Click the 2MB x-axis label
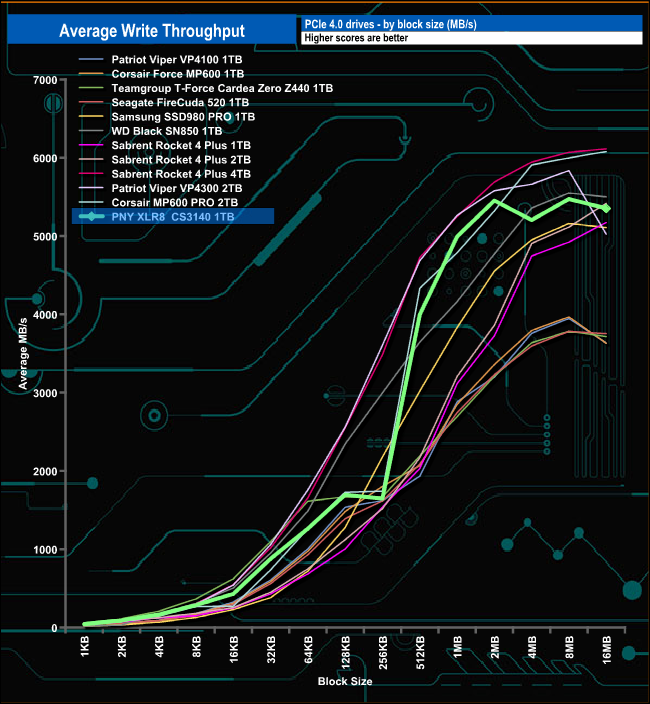The width and height of the screenshot is (650, 704). (495, 647)
